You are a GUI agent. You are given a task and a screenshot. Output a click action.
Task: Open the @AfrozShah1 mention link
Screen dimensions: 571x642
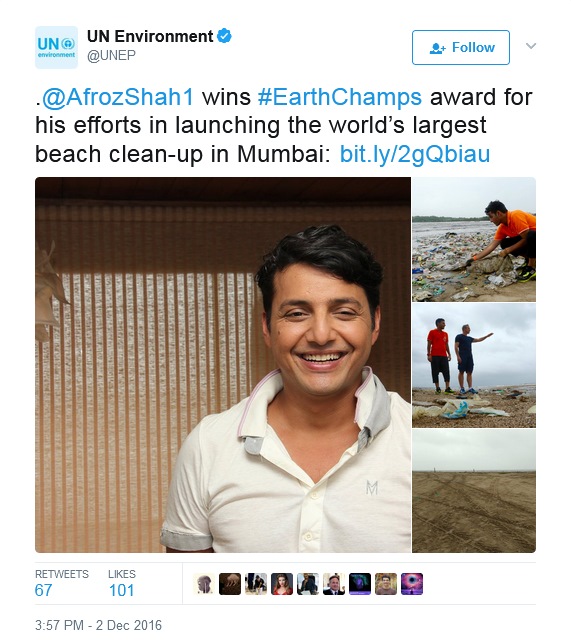point(117,97)
